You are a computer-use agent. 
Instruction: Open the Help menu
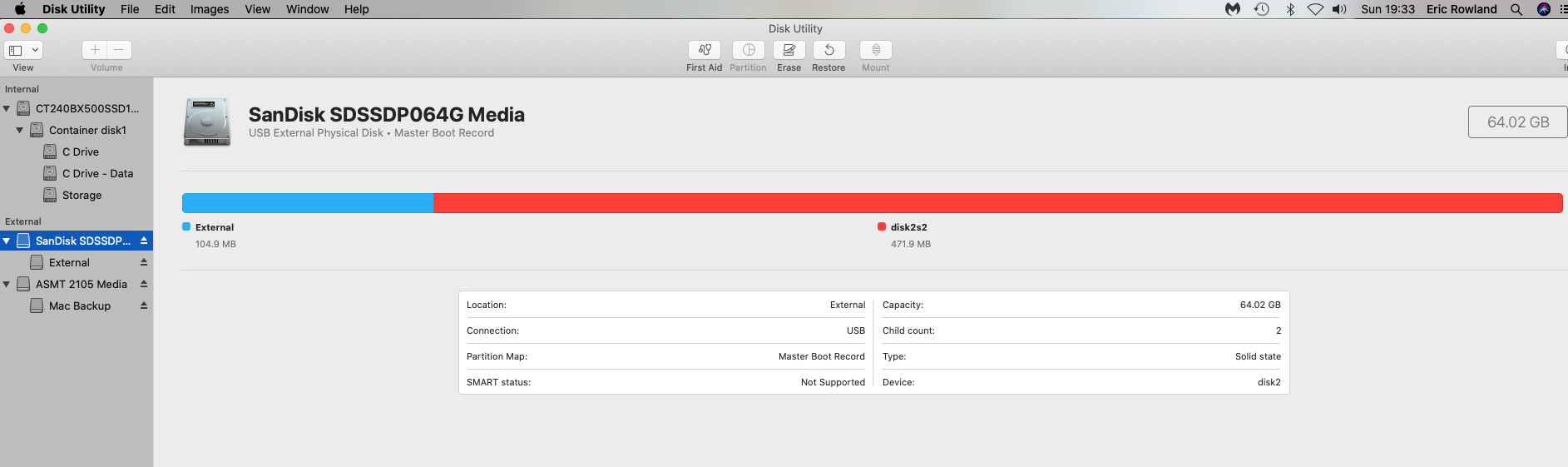coord(357,9)
